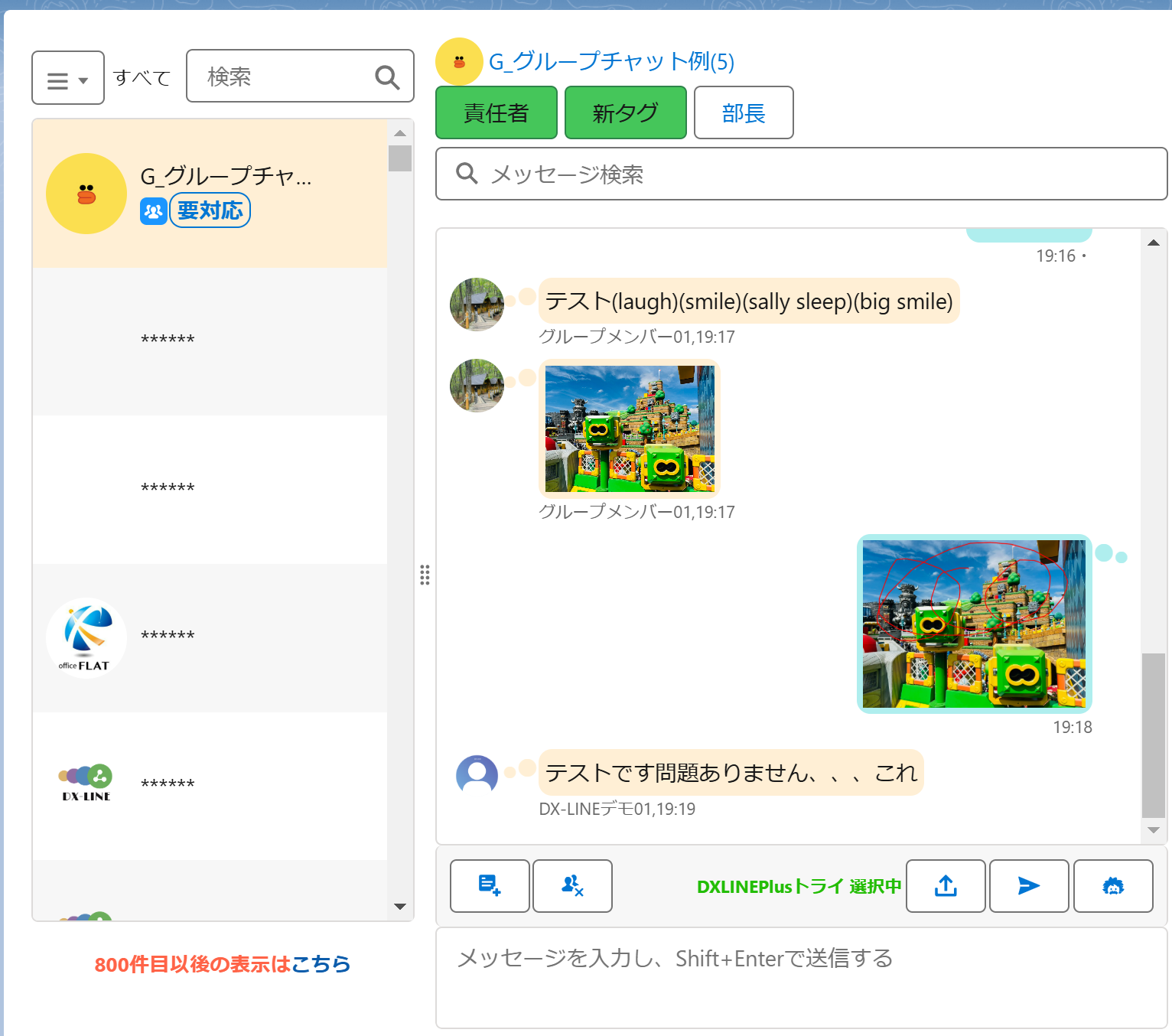The image size is (1172, 1036).
Task: Focus the メッセージ検索 search field
Action: (801, 174)
